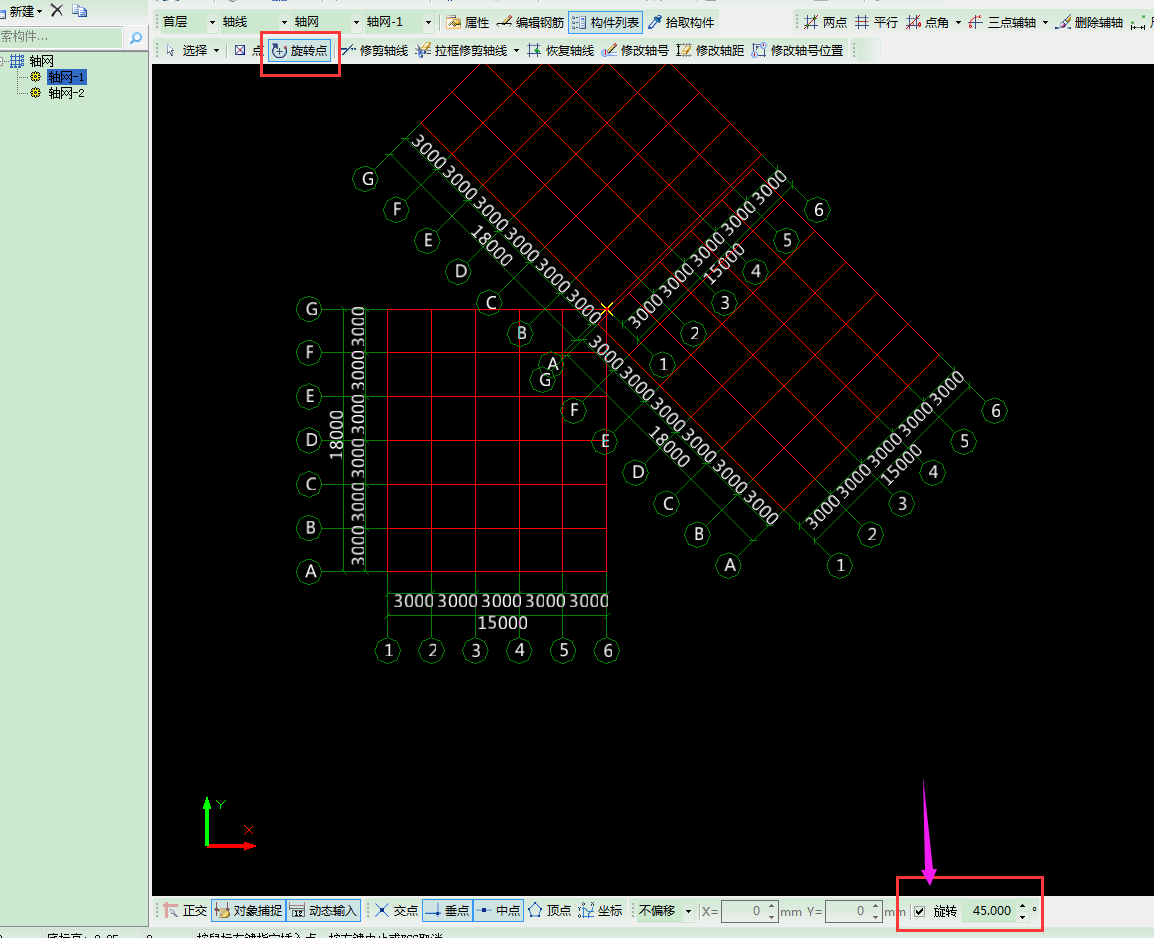Open the 不偏移 offset mode dropdown
Image resolution: width=1154 pixels, height=938 pixels.
(x=688, y=911)
